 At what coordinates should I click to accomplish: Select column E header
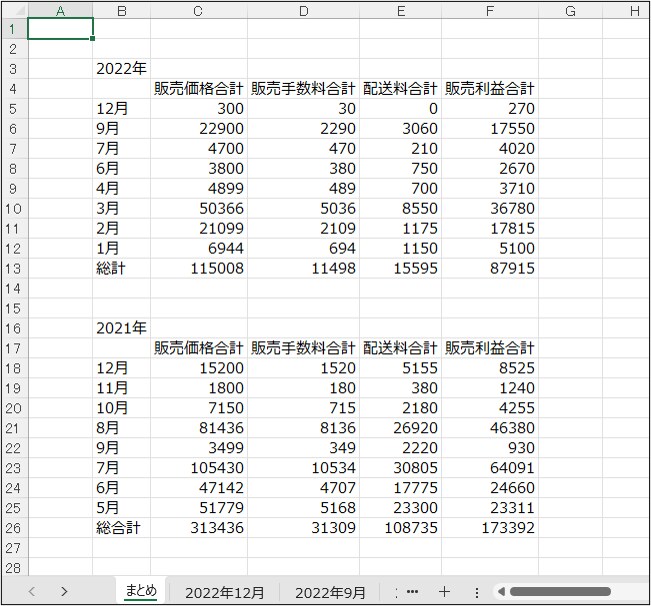401,11
